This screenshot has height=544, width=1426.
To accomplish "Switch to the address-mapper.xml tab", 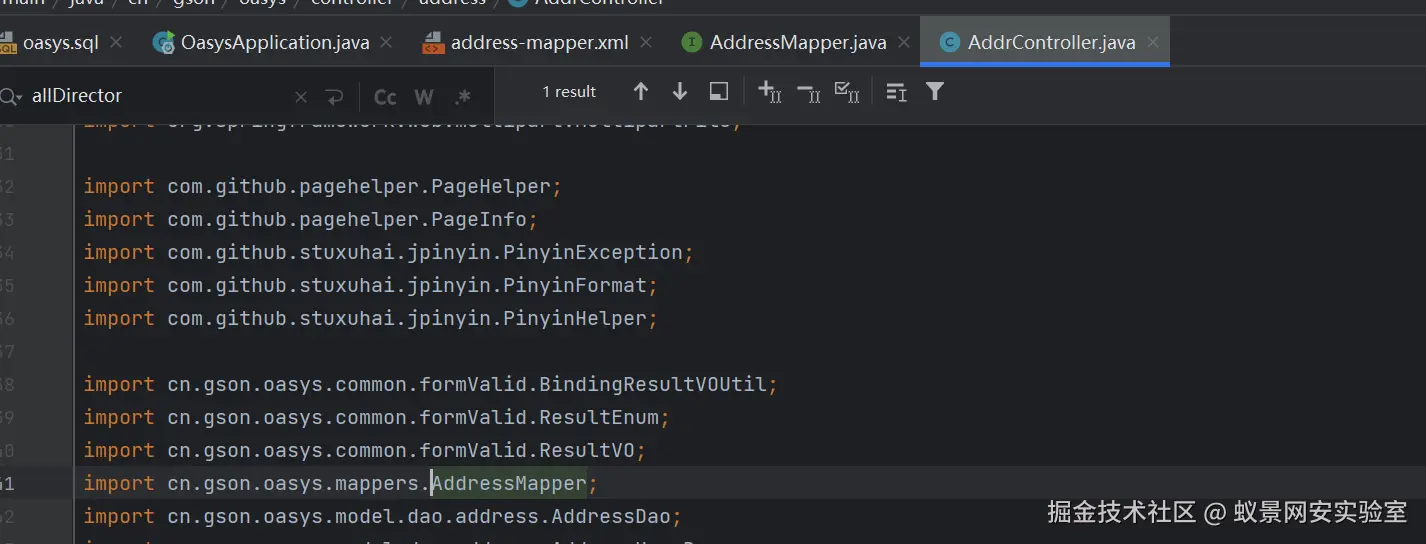I will click(x=539, y=42).
